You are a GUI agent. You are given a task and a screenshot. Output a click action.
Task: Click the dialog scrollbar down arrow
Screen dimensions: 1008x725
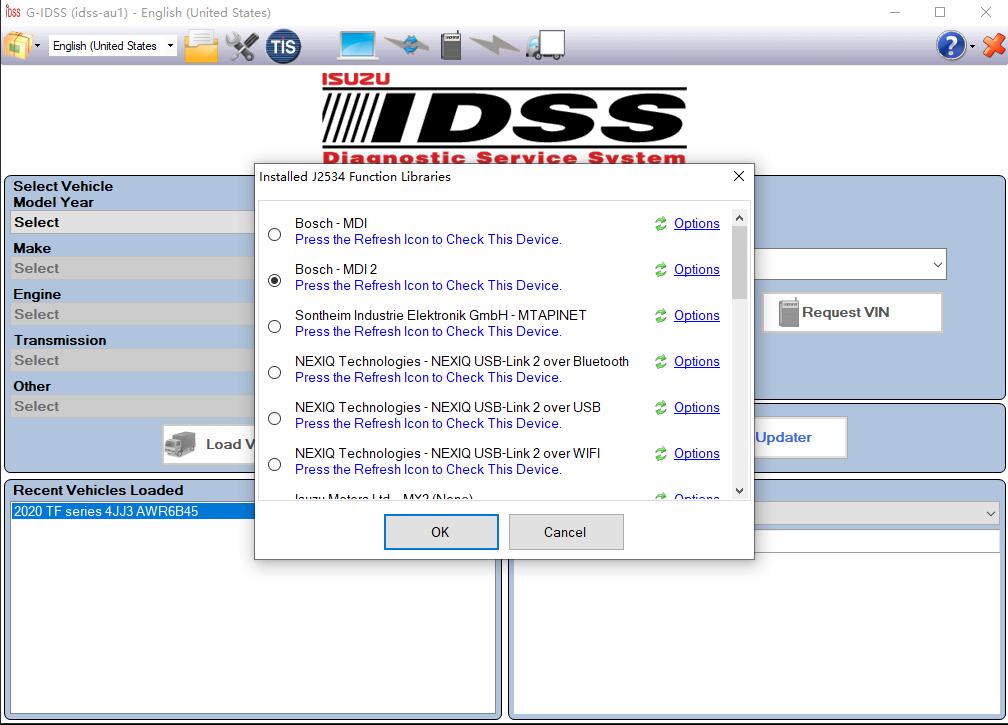[739, 491]
